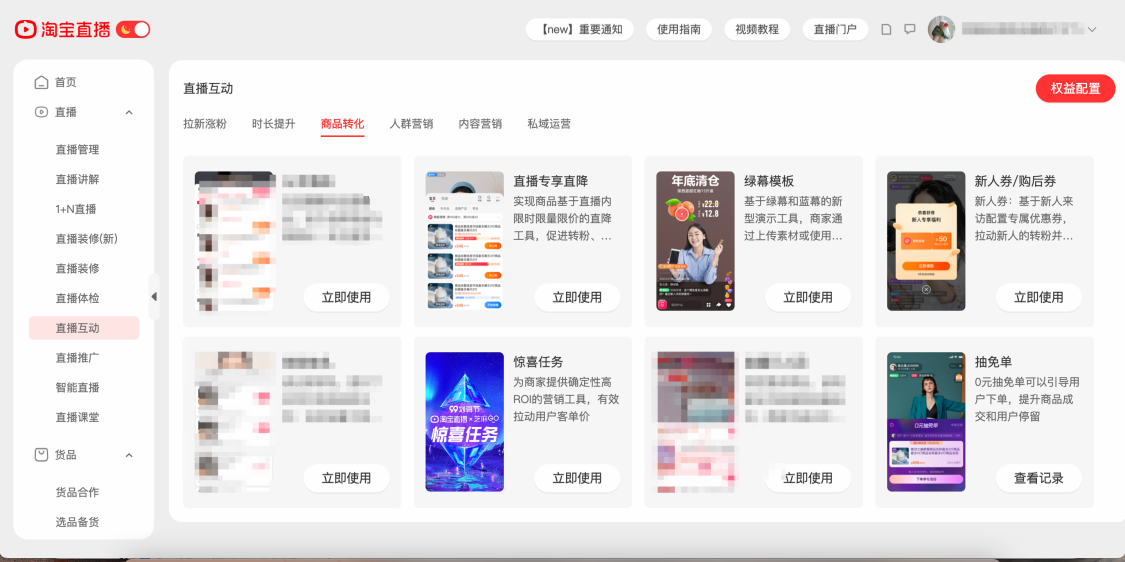Collapse the sidebar with the arrow handle
This screenshot has height=562, width=1125.
(x=154, y=296)
